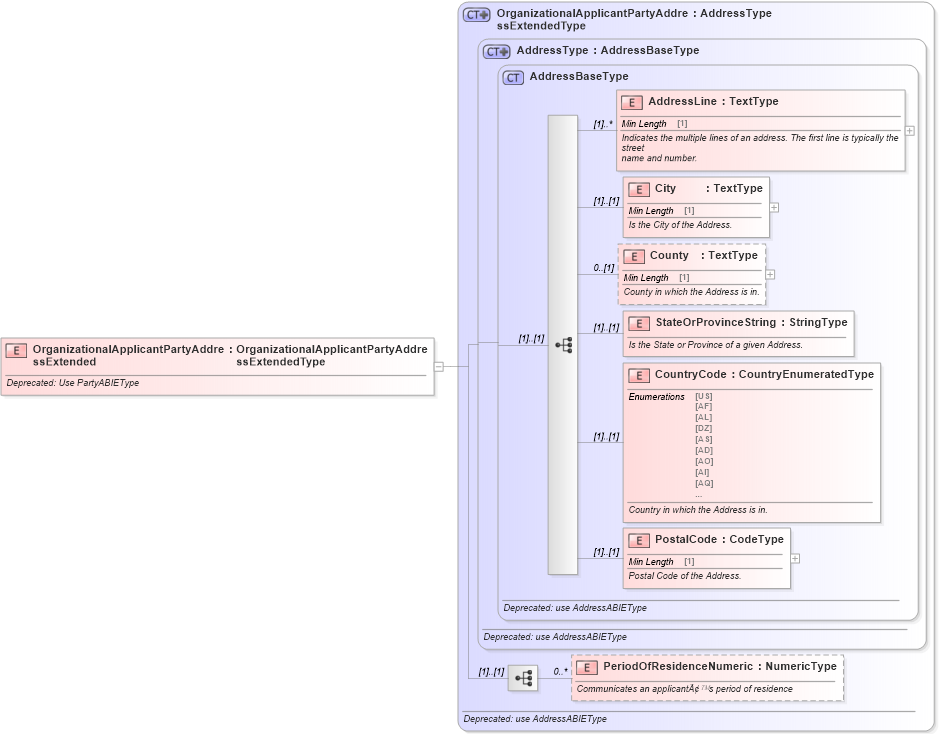
Task: Collapse OrganizationalApplicantPartyAddressExtended via its minus box
Action: [x=440, y=365]
